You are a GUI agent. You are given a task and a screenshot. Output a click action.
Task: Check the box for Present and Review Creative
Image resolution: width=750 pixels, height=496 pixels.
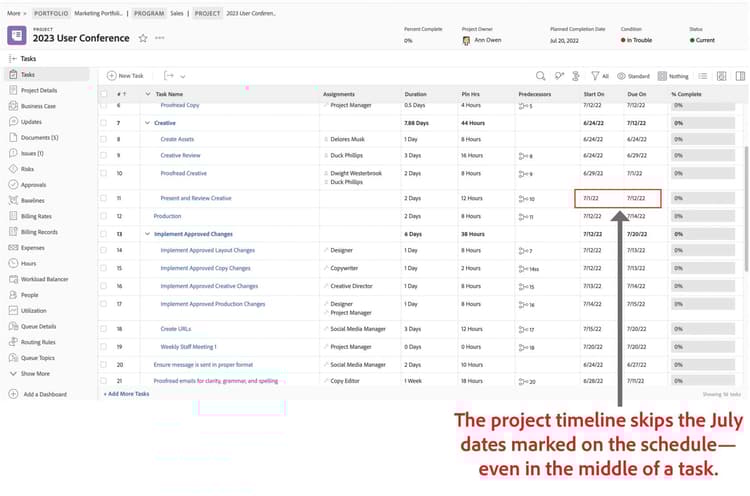(104, 198)
